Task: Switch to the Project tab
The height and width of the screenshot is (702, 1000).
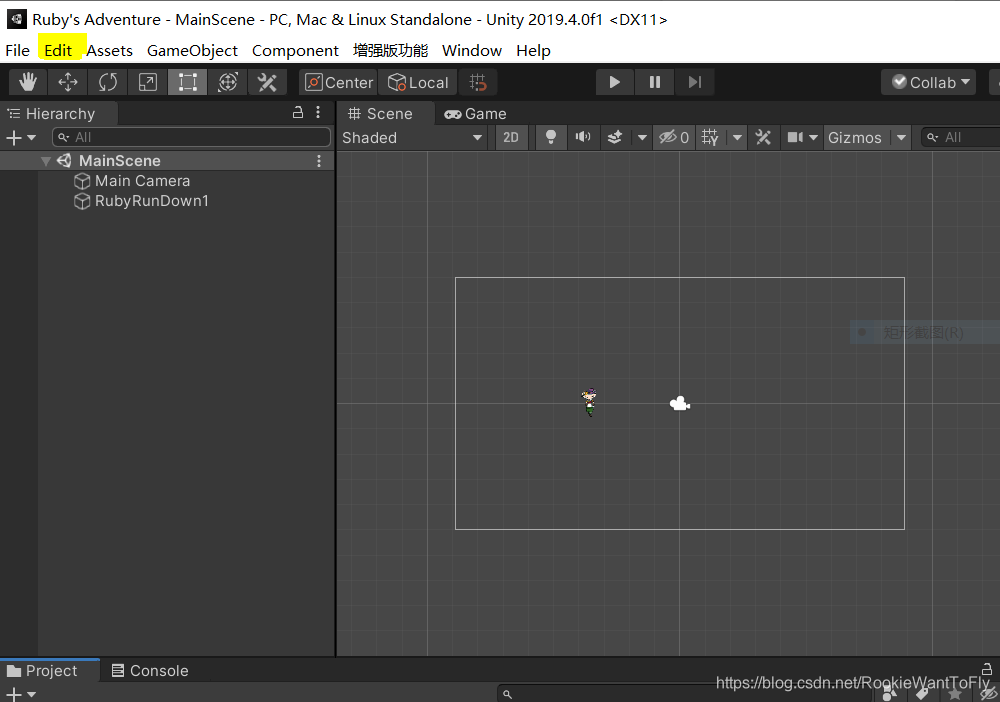Action: pos(50,671)
